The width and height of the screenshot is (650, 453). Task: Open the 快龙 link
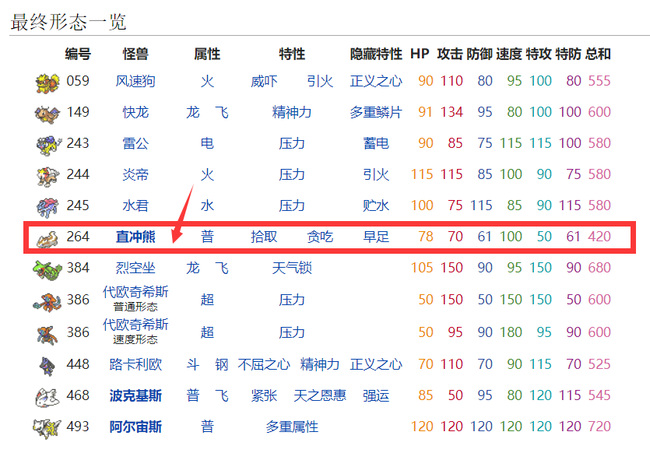(x=135, y=112)
